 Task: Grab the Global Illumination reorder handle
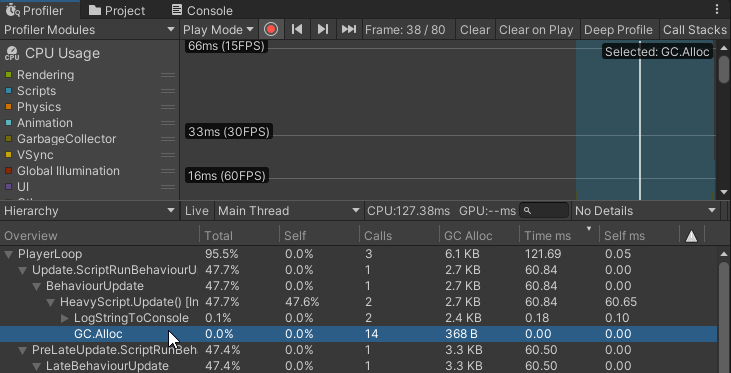click(x=168, y=171)
